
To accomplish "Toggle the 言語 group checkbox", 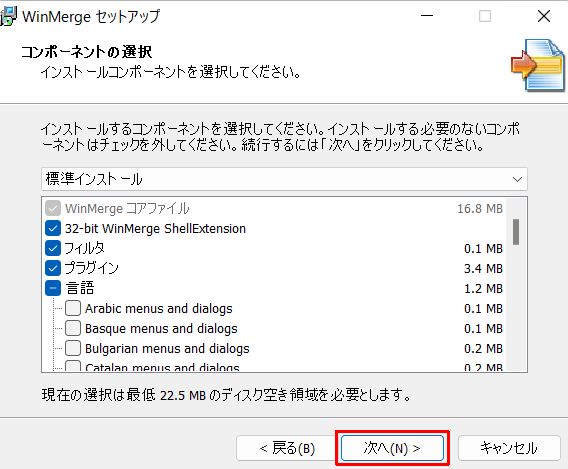I will coord(53,288).
